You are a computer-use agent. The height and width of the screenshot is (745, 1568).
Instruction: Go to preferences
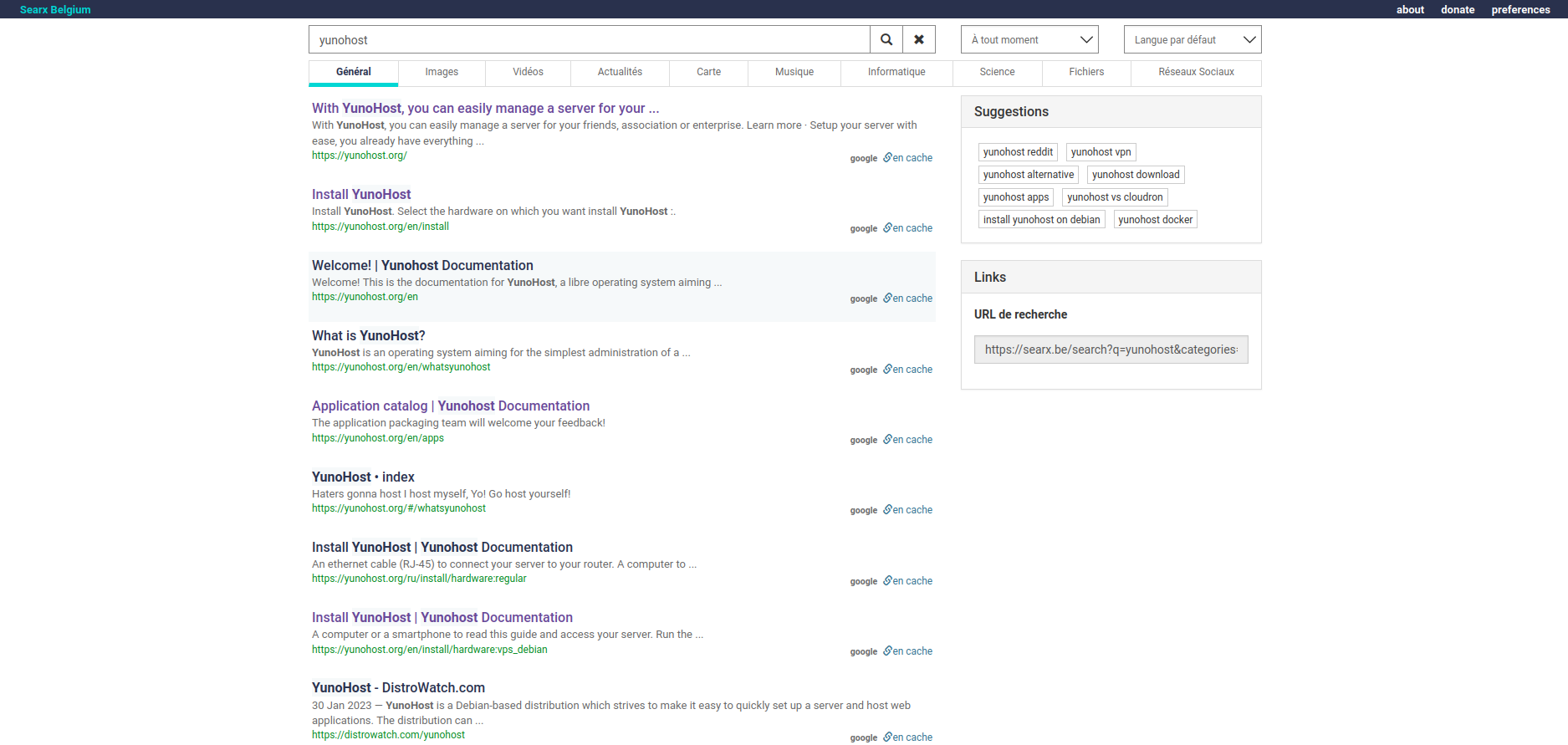(x=1520, y=10)
